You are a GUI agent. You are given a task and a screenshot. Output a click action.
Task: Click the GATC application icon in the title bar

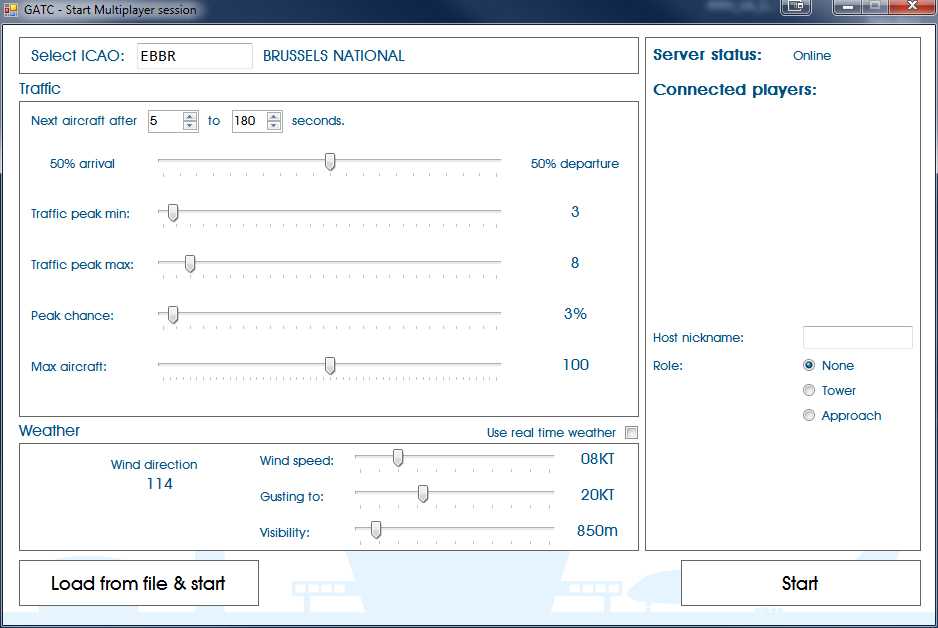coord(10,9)
